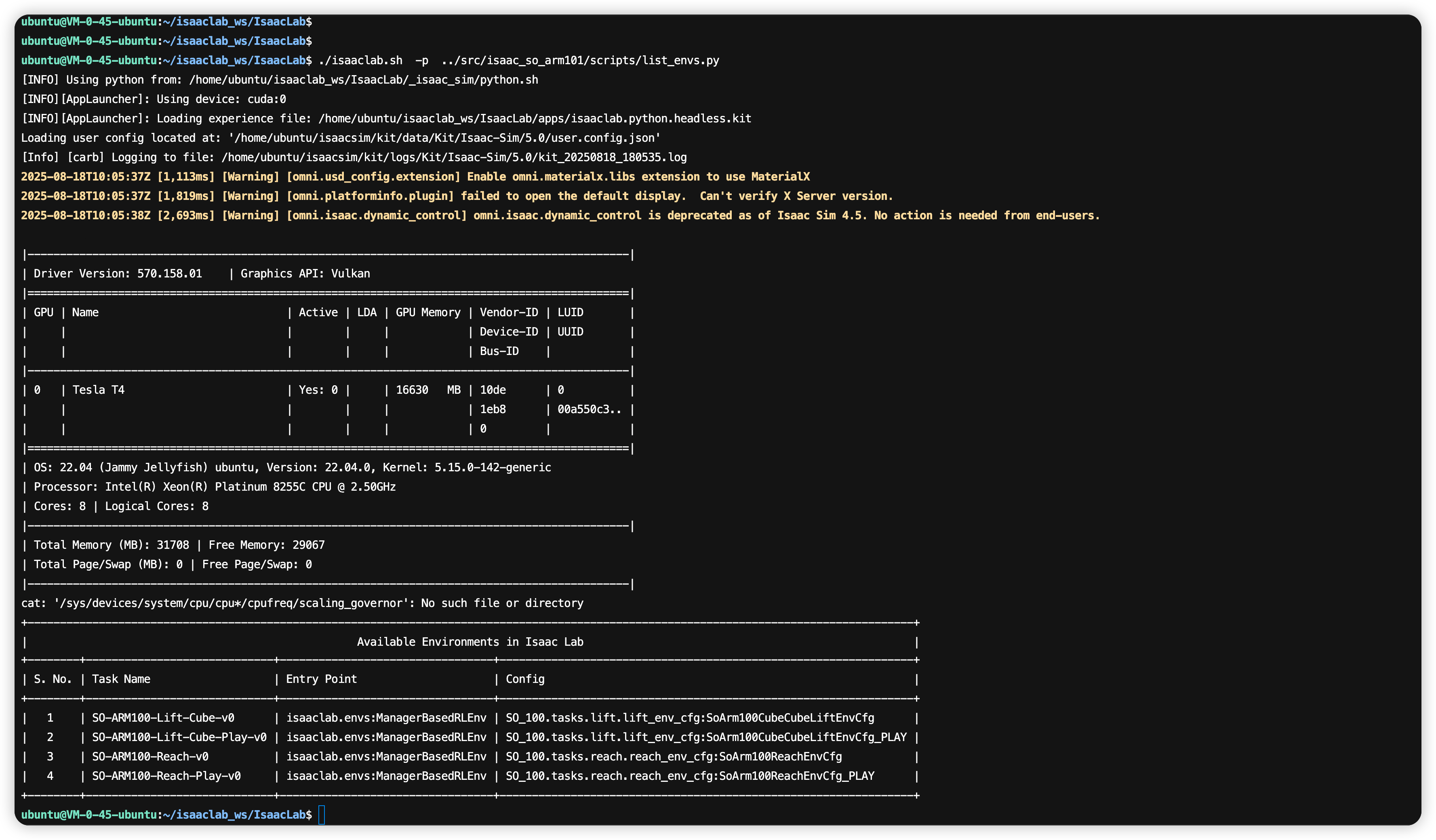Viewport: 1436px width, 840px height.
Task: Select task name 'SO-ARM100-Lift-Cube-v0'
Action: pos(163,718)
